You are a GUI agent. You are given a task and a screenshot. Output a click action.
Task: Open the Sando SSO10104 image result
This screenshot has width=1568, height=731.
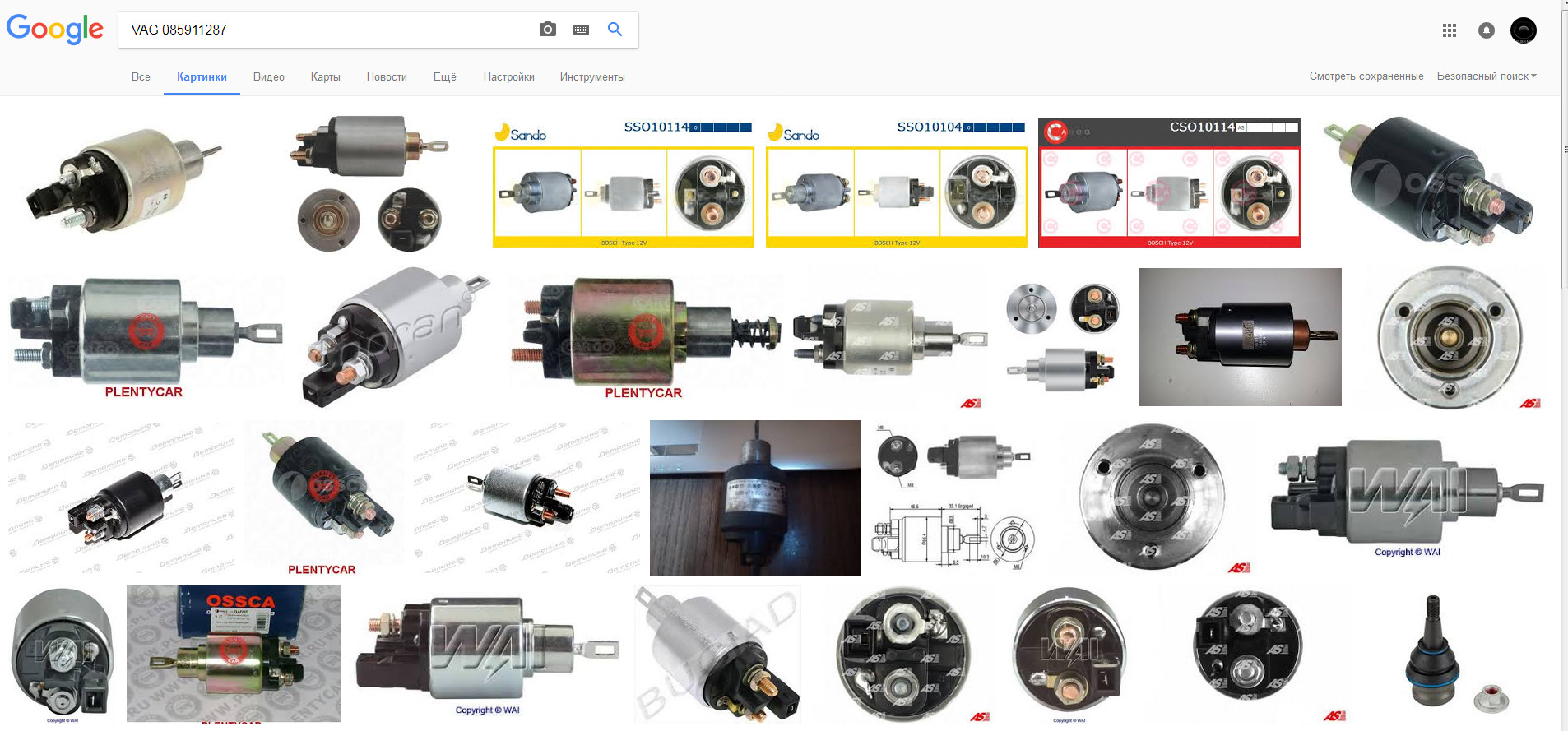[x=897, y=183]
